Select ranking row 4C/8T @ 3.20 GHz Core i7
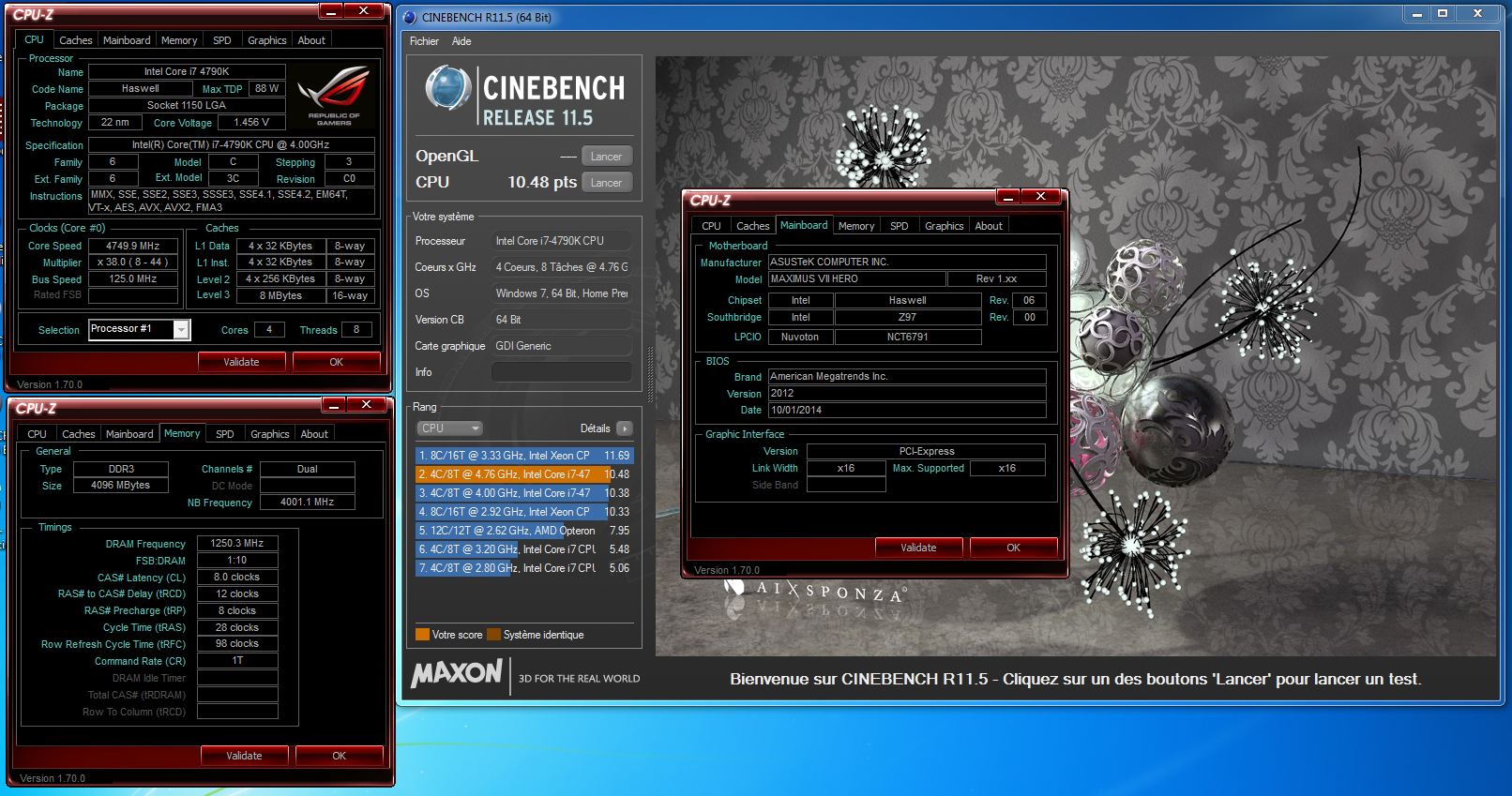Screen dimensions: 1512x796 524,549
